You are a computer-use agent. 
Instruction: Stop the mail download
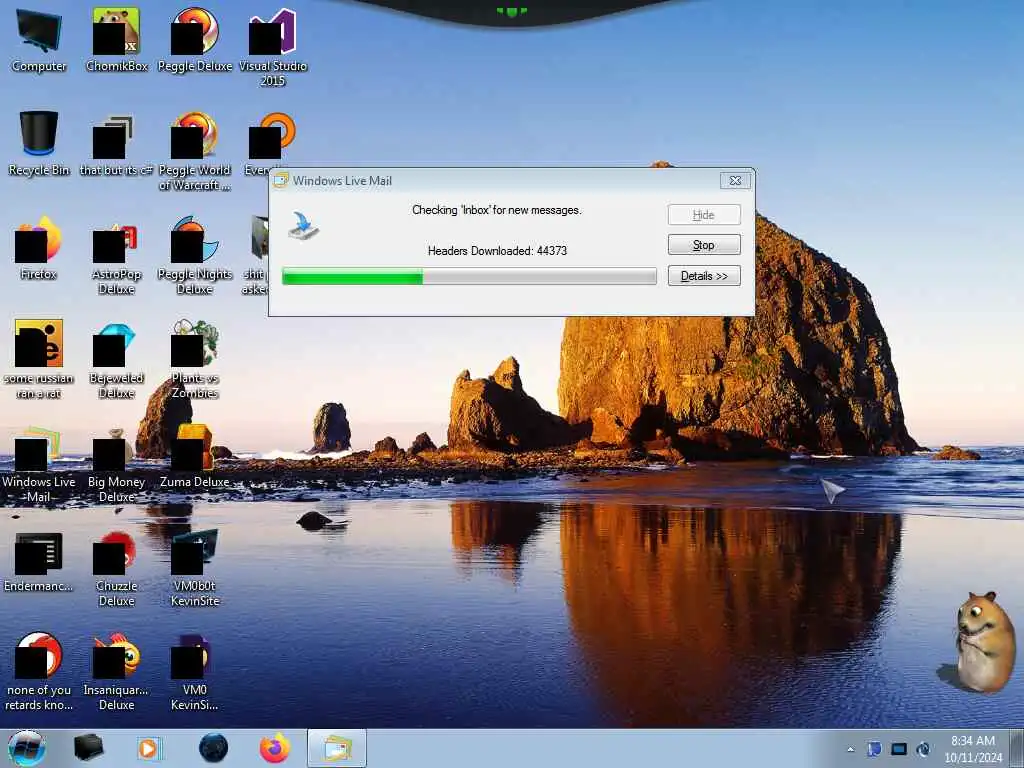coord(704,245)
